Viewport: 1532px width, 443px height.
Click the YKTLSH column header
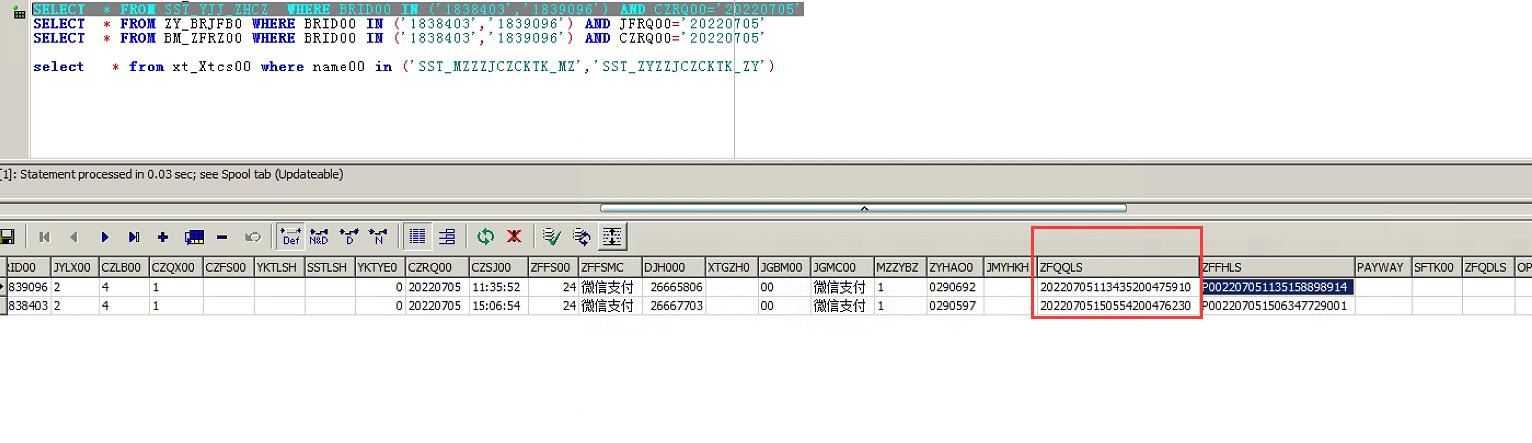tap(279, 268)
